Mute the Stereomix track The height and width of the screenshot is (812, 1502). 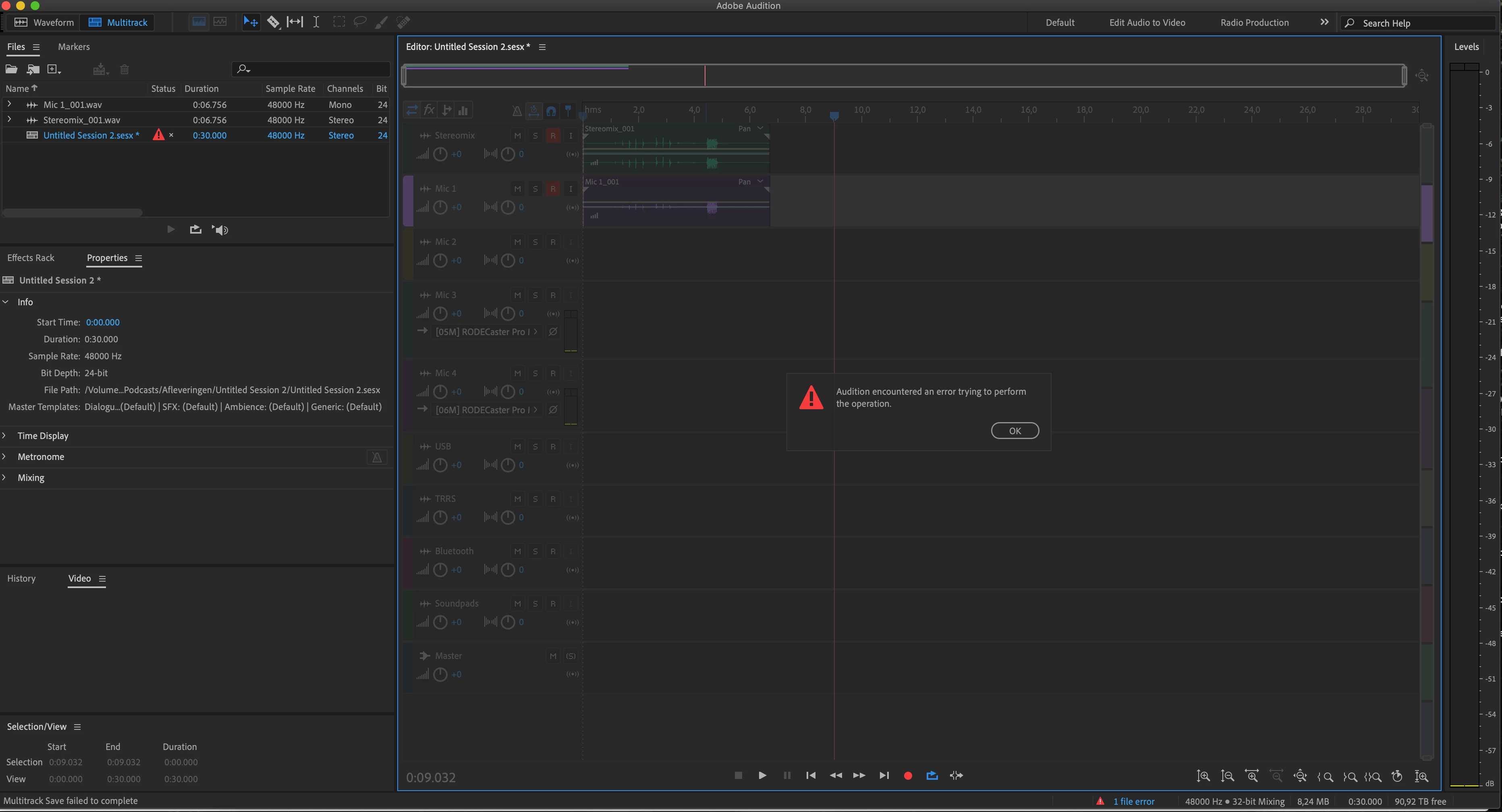[x=517, y=136]
